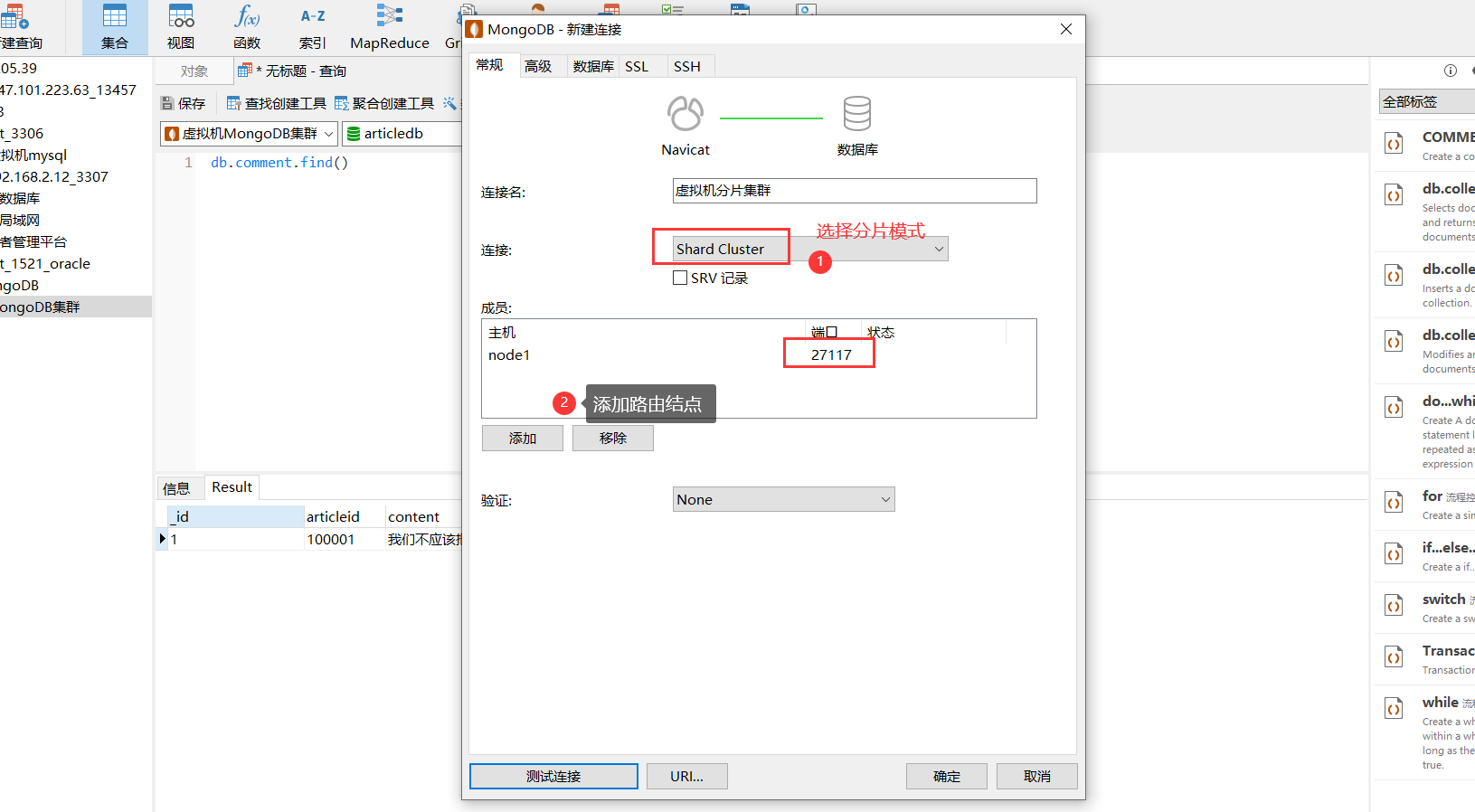
Task: Switch to the 对象 tab
Action: 194,71
